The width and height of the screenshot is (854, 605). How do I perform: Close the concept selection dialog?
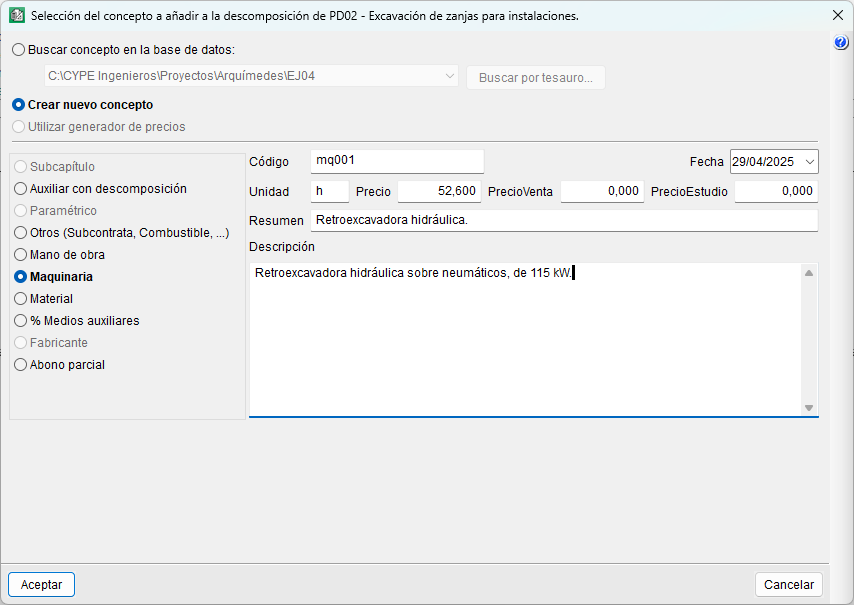coord(837,16)
